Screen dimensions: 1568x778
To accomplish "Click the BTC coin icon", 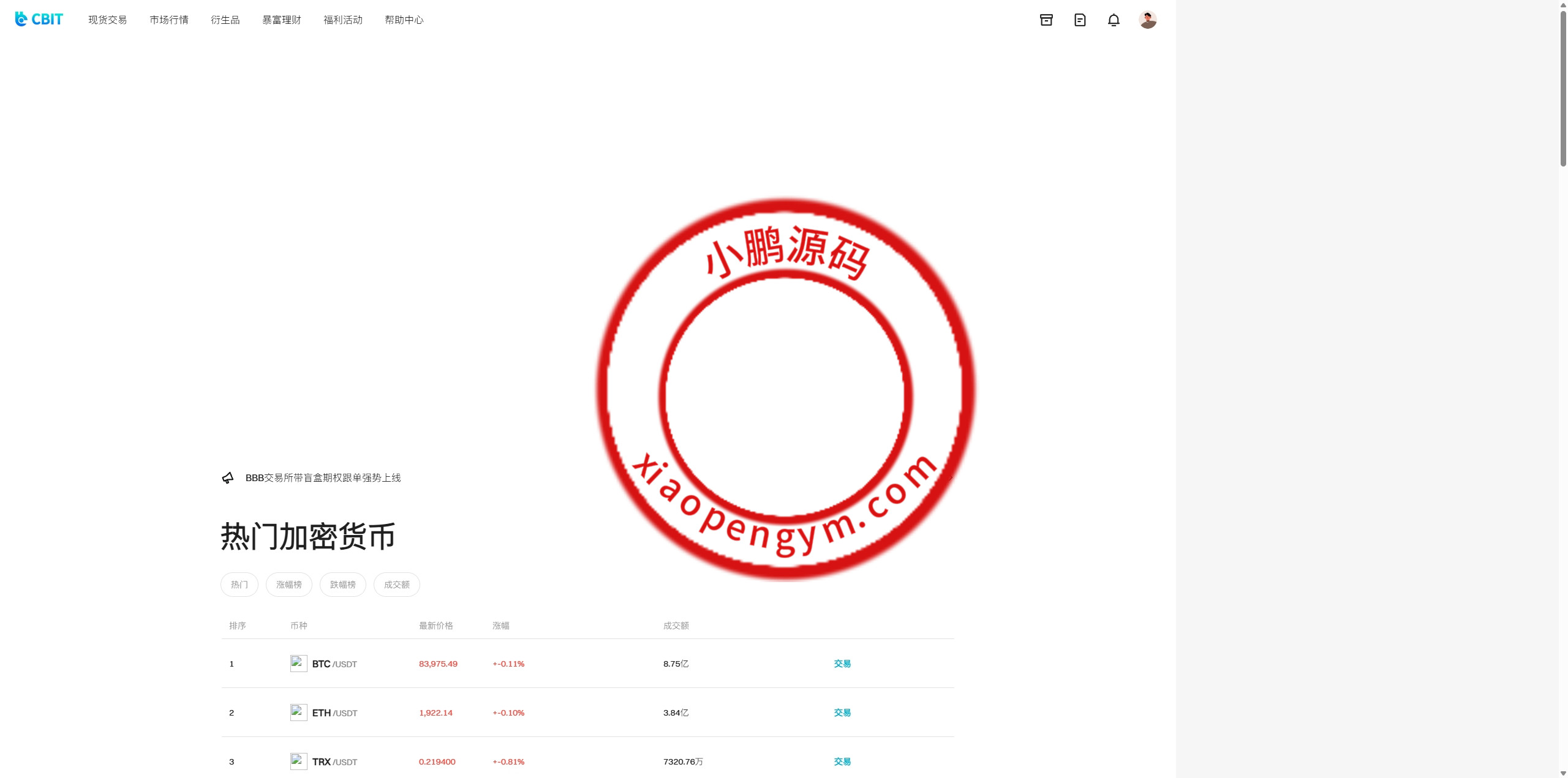I will 298,664.
